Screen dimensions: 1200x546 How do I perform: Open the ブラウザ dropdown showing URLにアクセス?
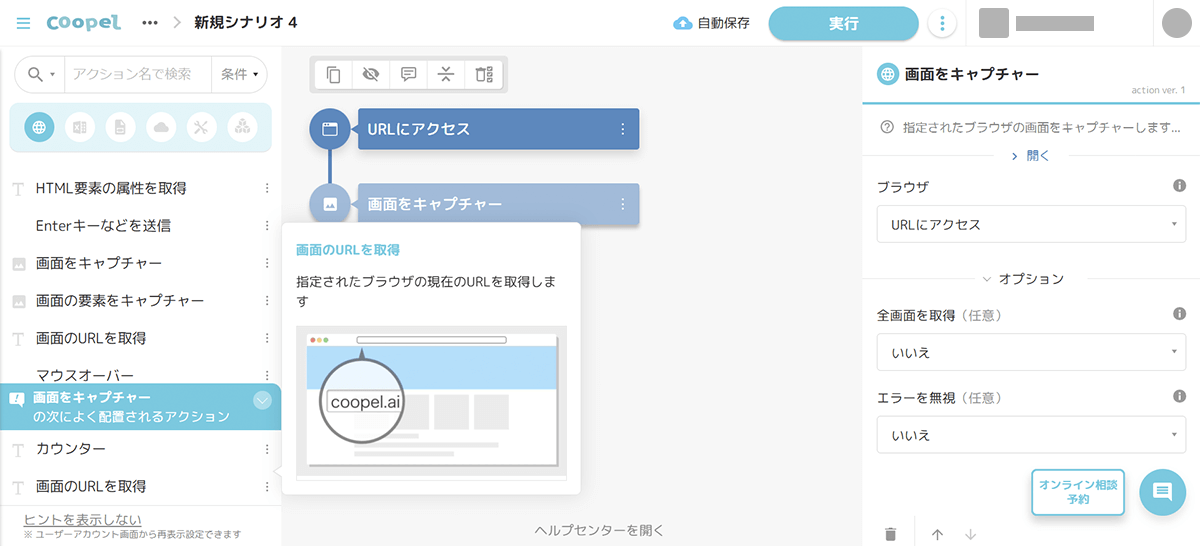click(x=1031, y=224)
